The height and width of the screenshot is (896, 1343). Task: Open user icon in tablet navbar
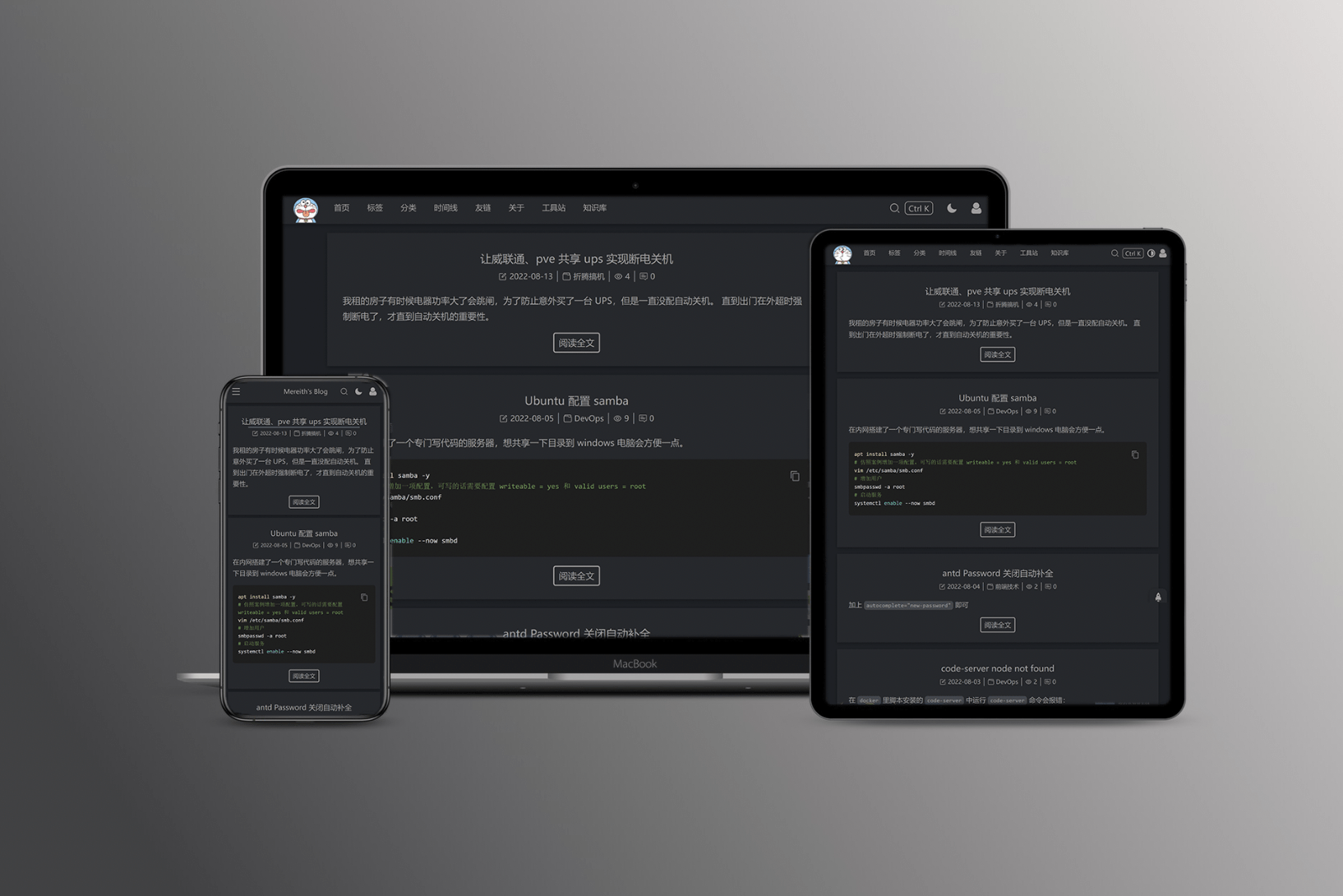[x=1163, y=253]
